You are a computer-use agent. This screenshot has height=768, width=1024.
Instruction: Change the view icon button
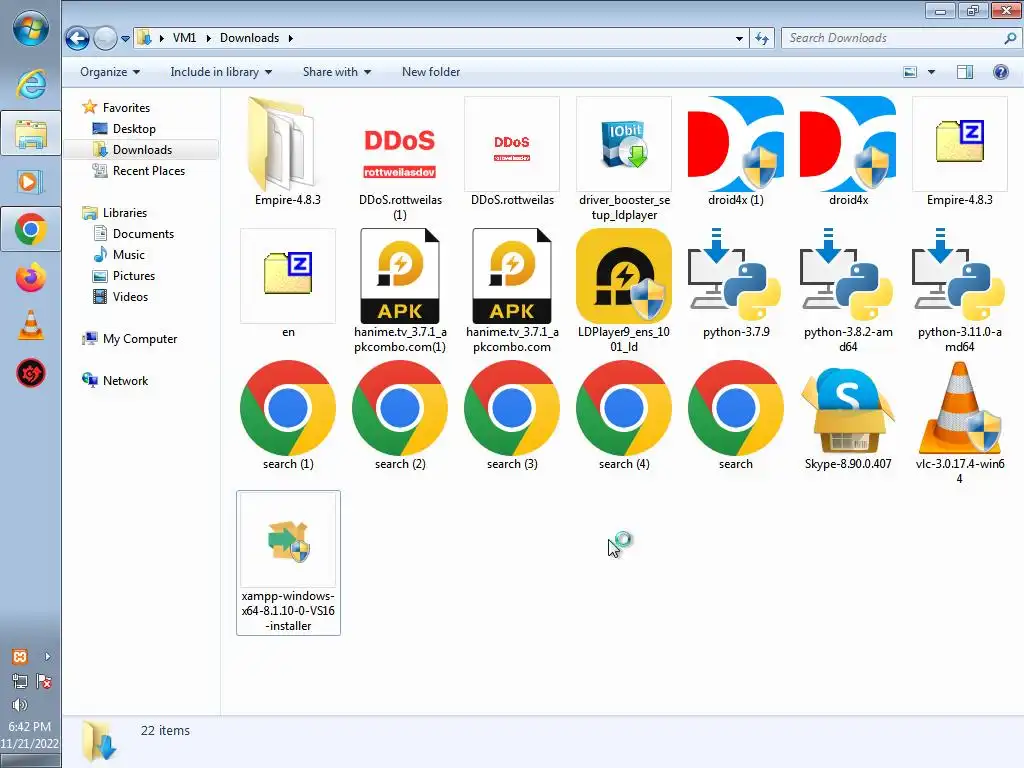pos(910,72)
